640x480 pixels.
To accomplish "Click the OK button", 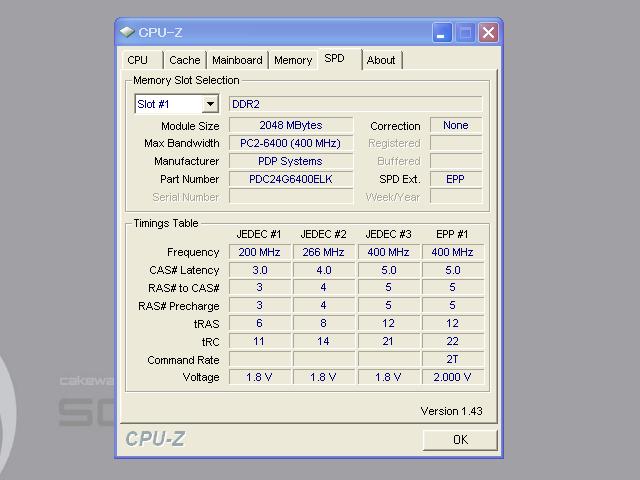I will tap(460, 440).
